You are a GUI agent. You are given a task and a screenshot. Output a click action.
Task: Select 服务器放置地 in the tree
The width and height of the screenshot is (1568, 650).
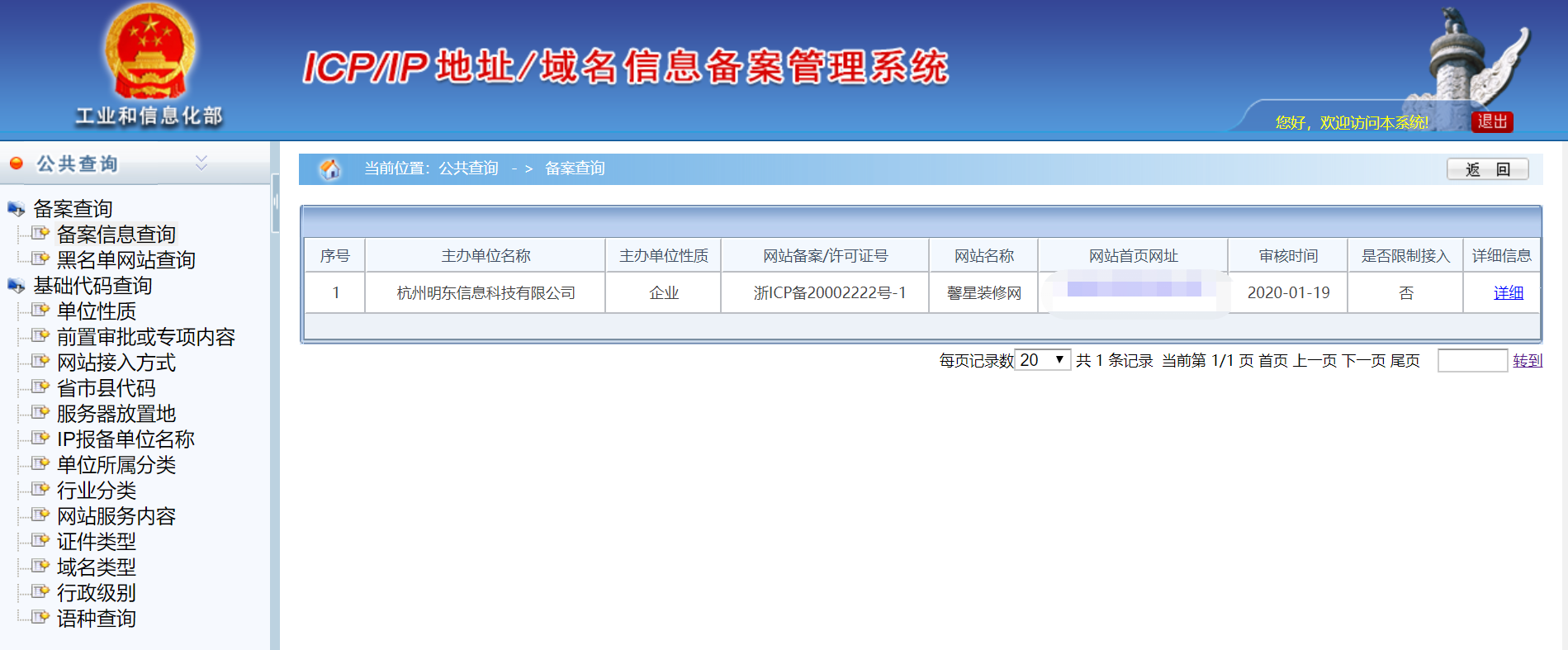[x=116, y=414]
